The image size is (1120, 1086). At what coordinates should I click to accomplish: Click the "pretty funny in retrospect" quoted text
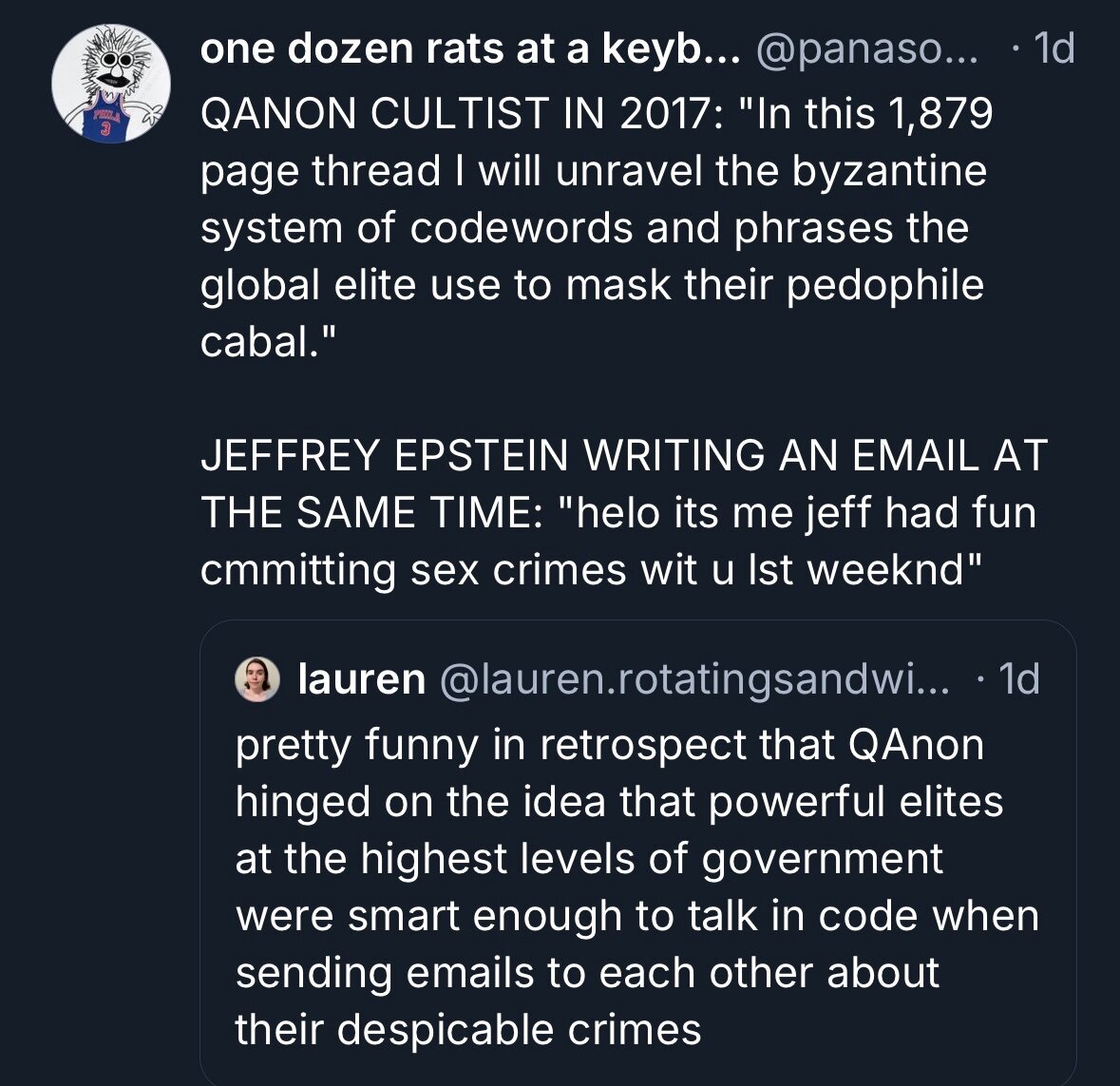click(x=609, y=745)
